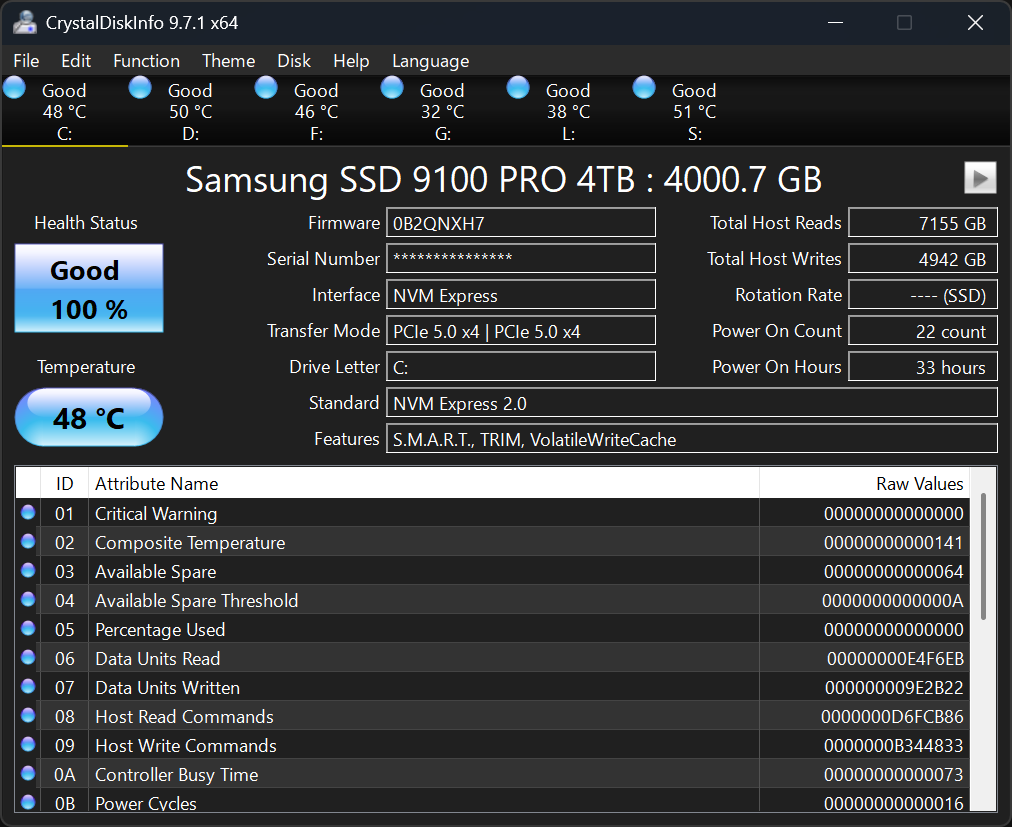Viewport: 1012px width, 827px height.
Task: Select the C: drive tab
Action: coord(65,111)
